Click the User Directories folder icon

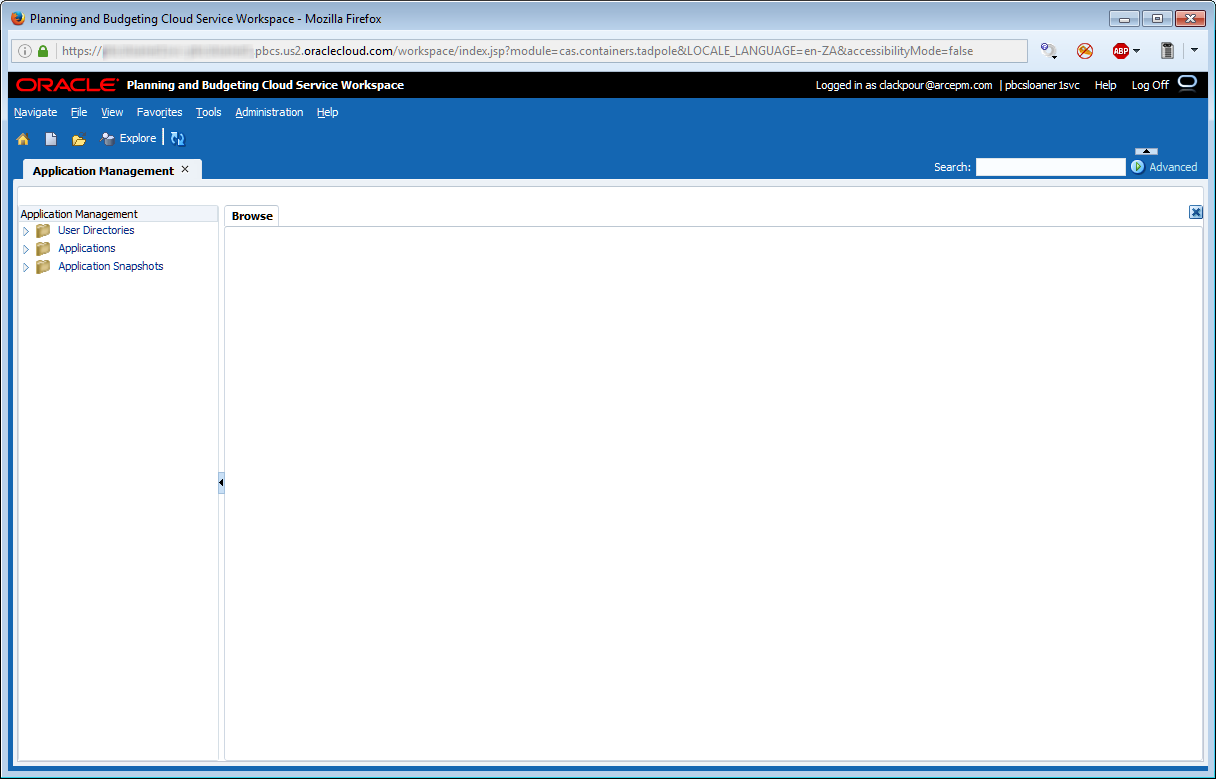[43, 231]
